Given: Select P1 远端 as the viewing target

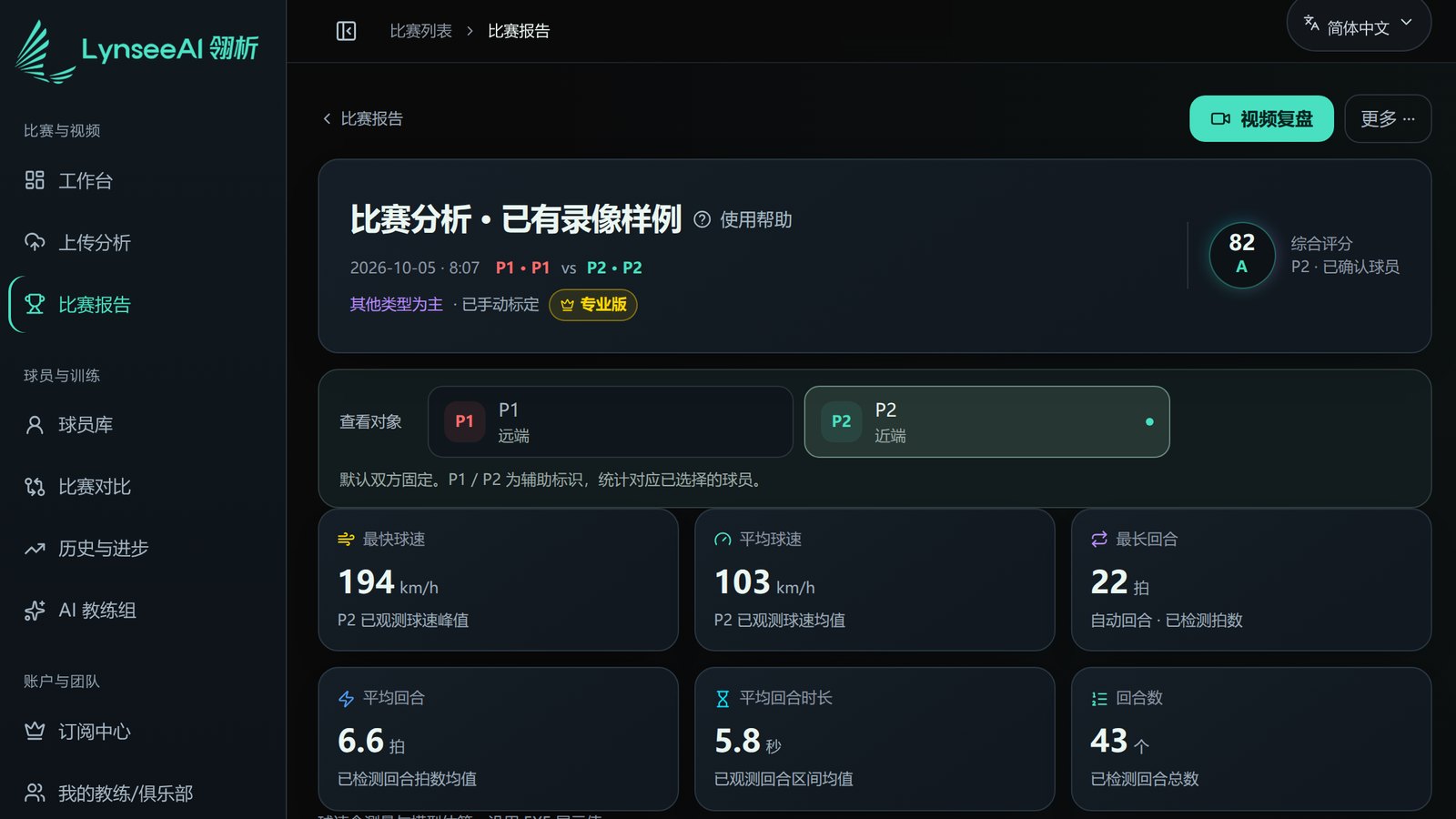Looking at the screenshot, I should 611,421.
